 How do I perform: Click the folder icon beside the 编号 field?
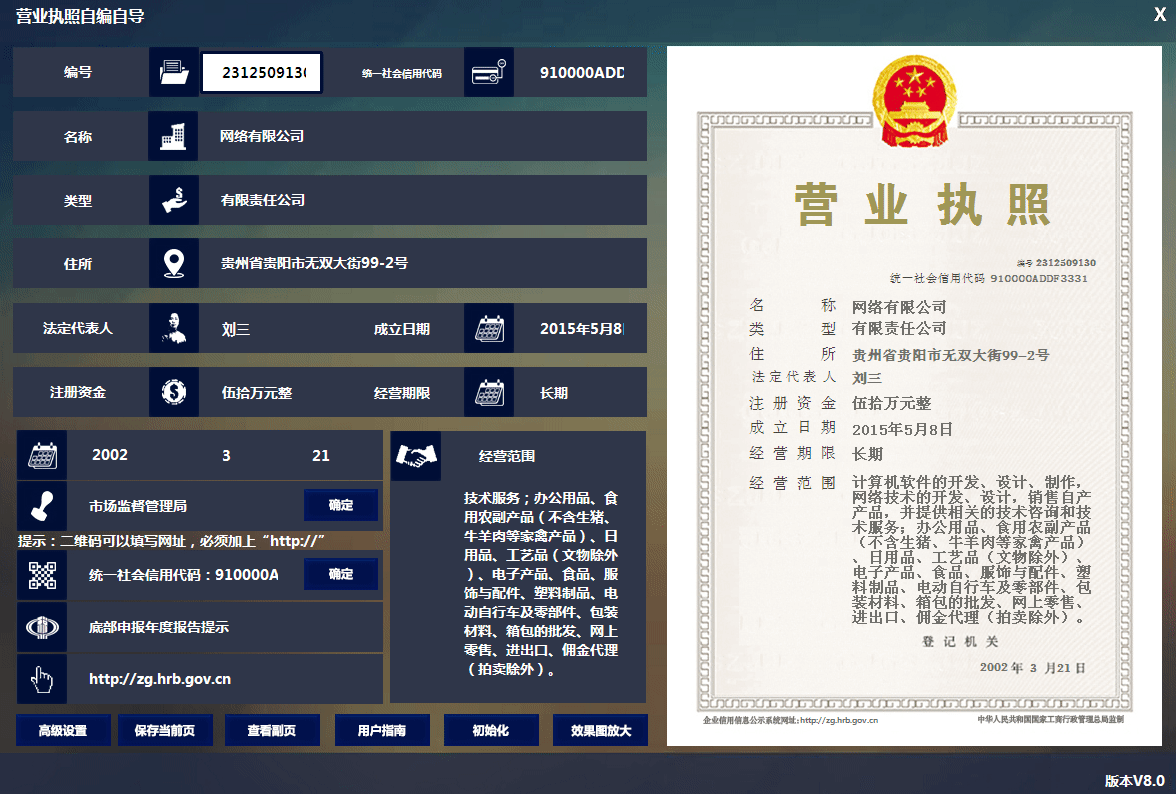click(x=172, y=71)
